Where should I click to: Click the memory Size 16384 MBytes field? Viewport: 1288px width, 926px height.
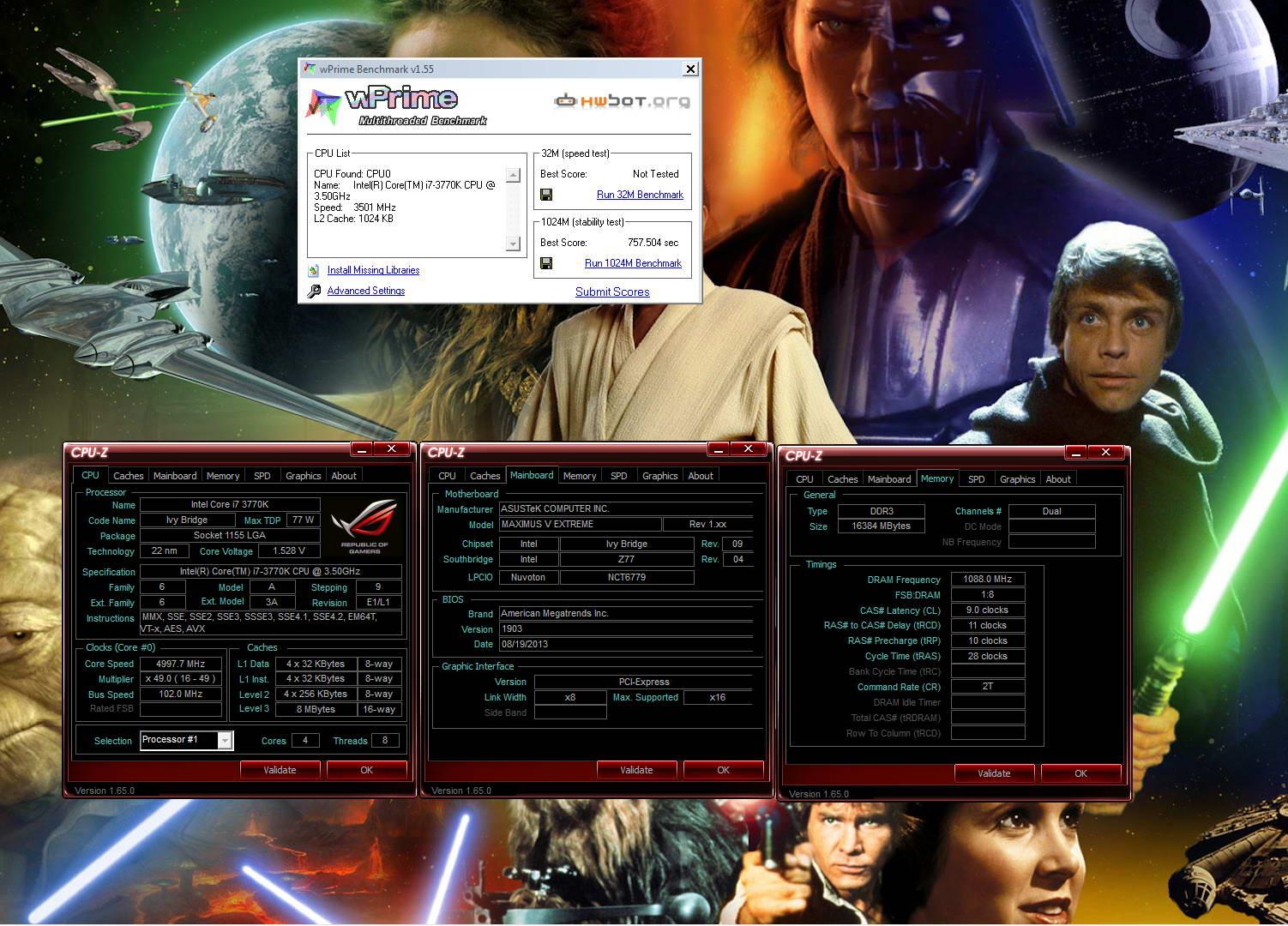tap(882, 526)
